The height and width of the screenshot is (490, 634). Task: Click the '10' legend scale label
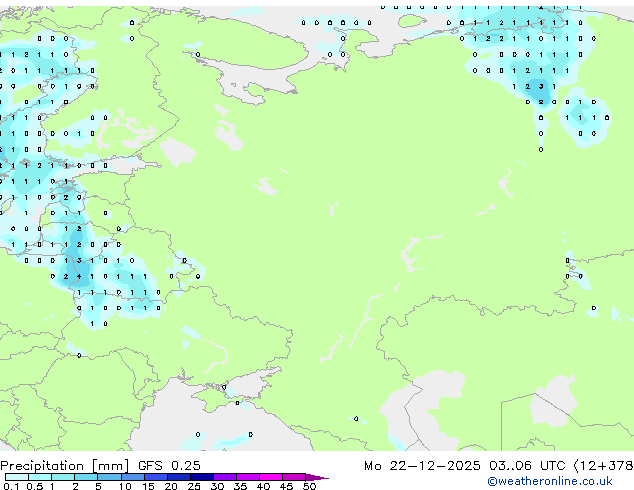[x=125, y=486]
